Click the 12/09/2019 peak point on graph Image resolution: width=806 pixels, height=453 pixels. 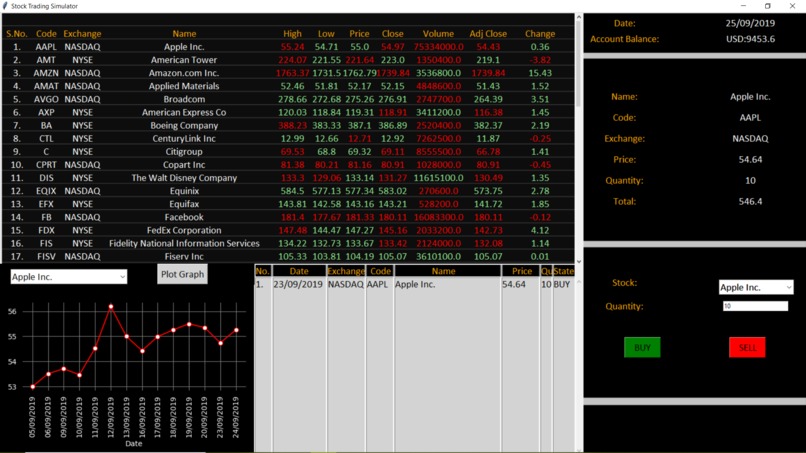coord(111,306)
